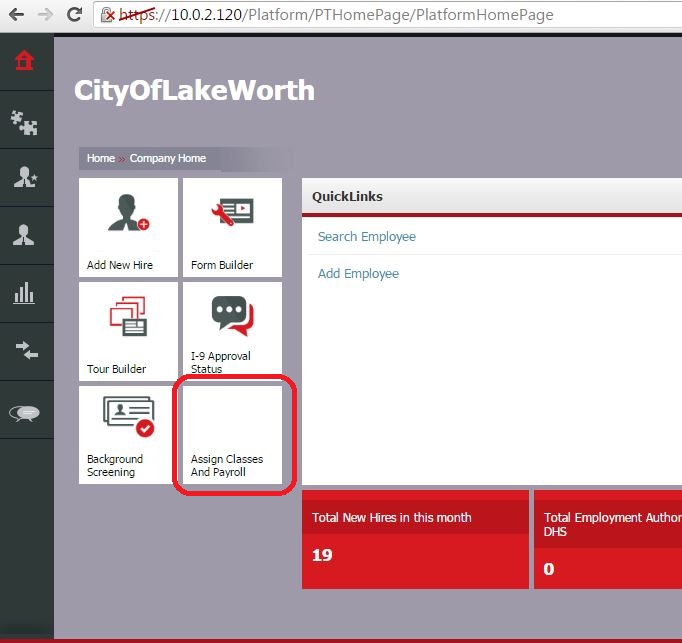Screen dimensions: 682x643
Task: Reload the page with the refresh button
Action: point(74,15)
